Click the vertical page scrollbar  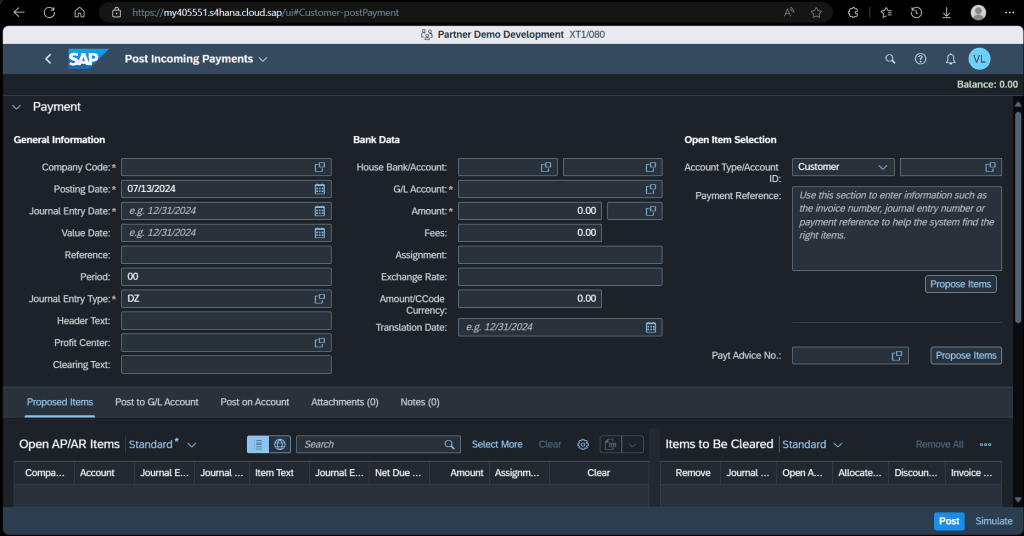tap(1018, 218)
